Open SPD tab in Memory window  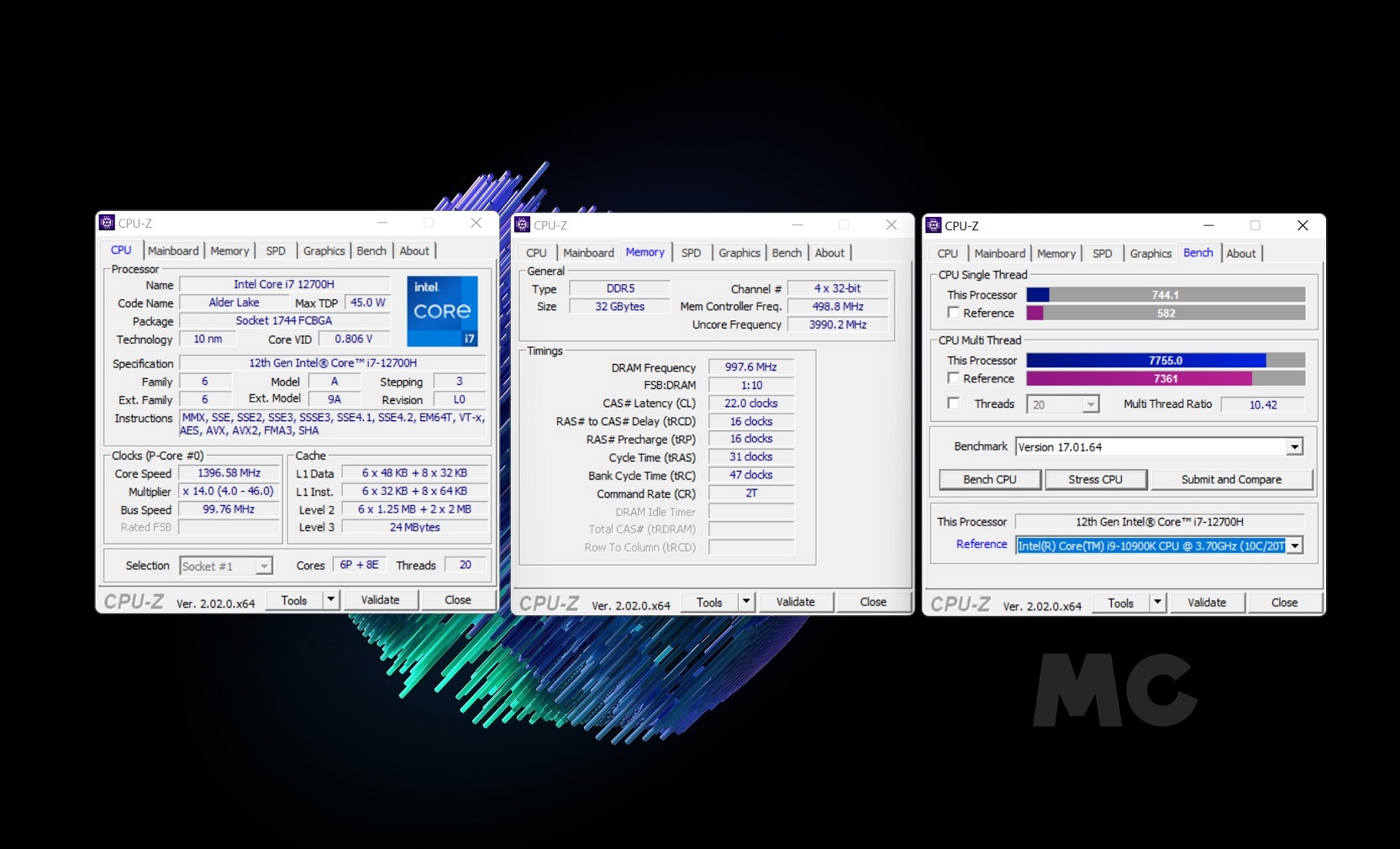(x=691, y=253)
